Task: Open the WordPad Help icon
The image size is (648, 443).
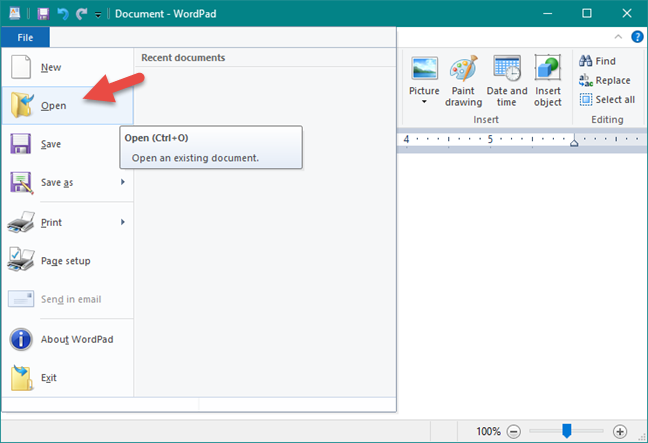Action: [637, 37]
